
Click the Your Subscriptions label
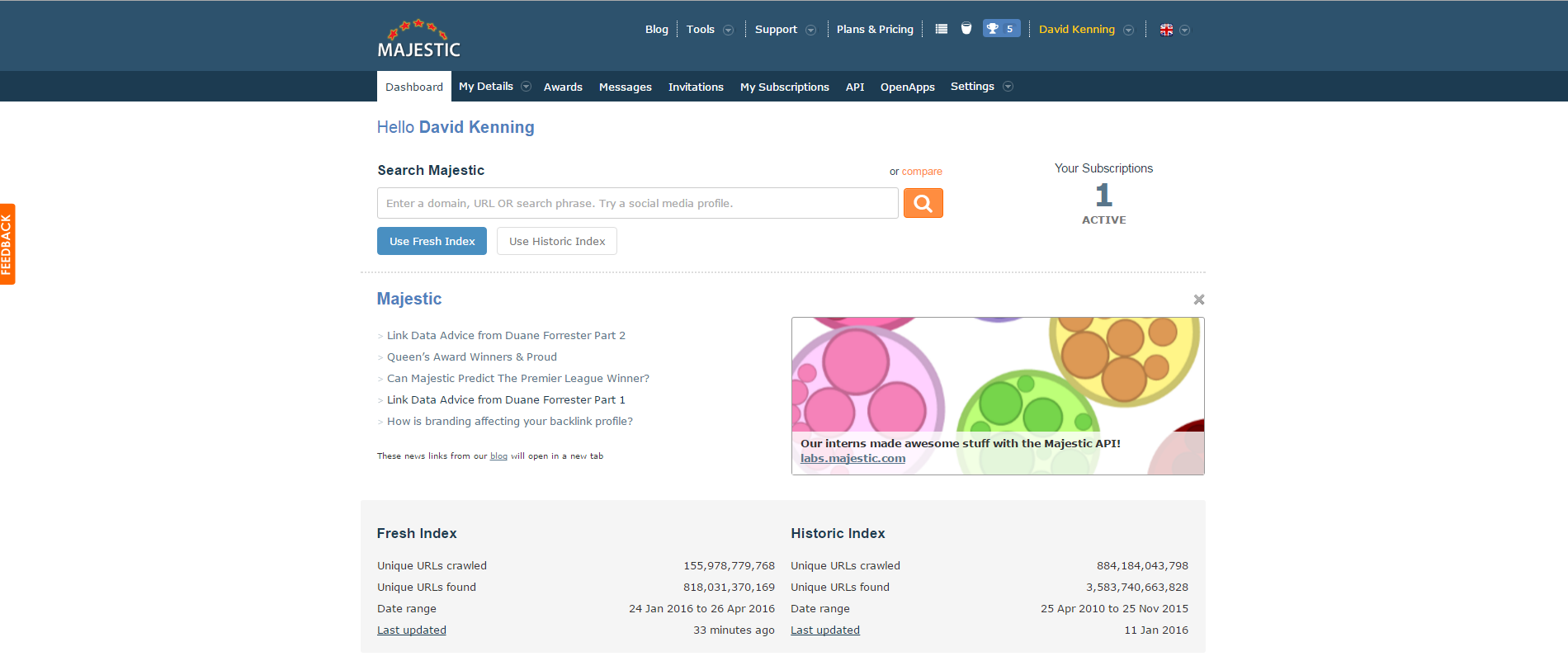[1104, 168]
